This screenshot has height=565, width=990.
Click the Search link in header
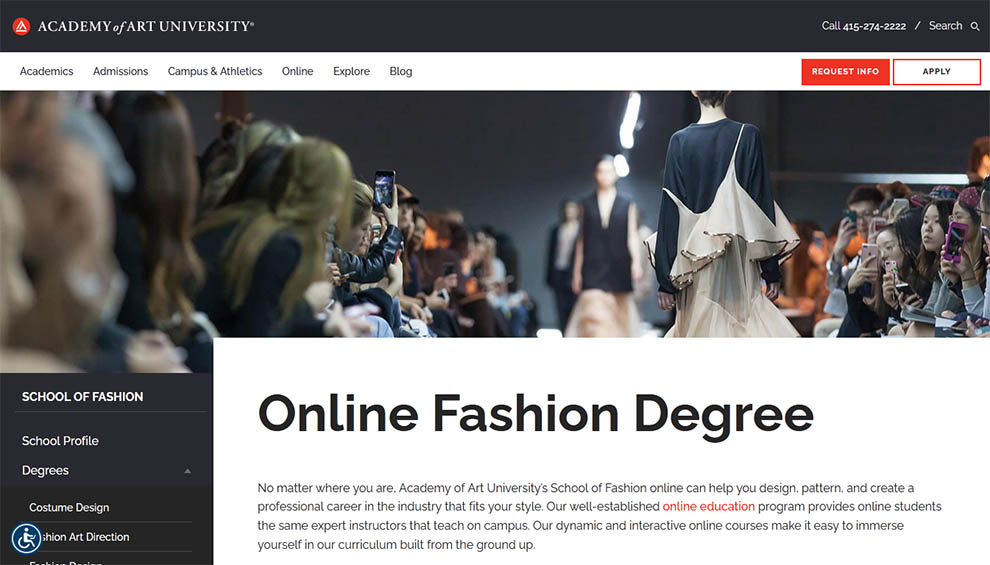[x=945, y=26]
